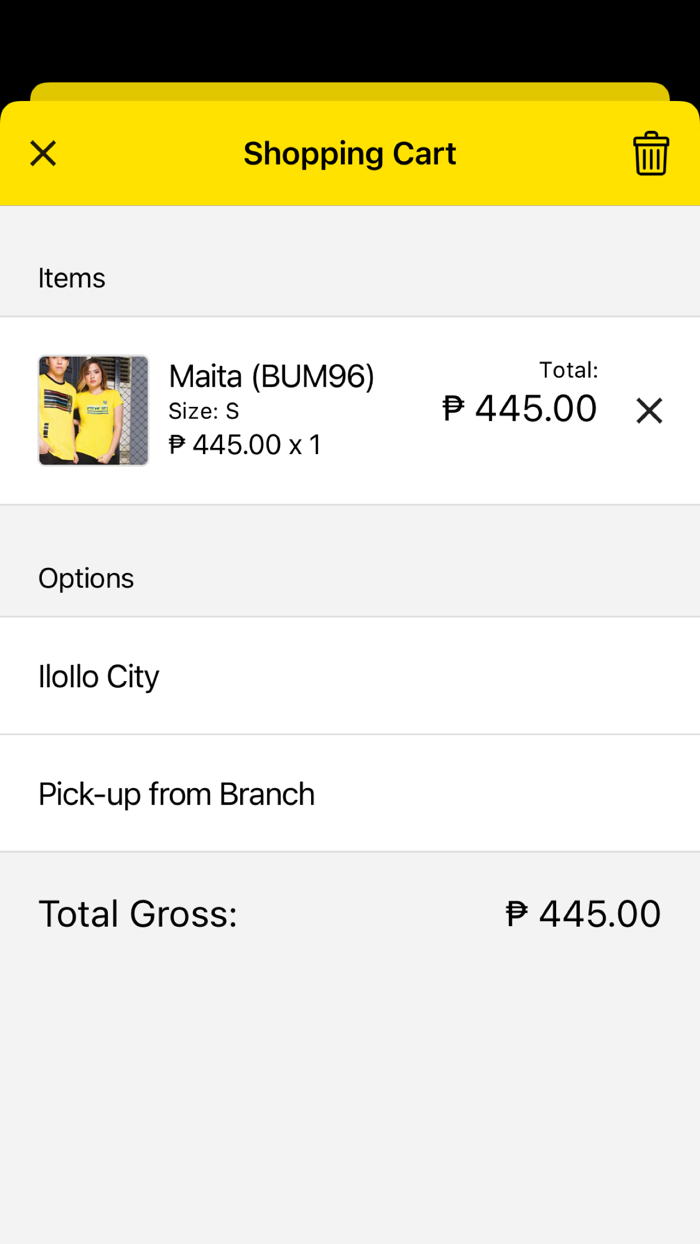
Task: Remove Maita (BUM96) from the cart
Action: (x=649, y=410)
